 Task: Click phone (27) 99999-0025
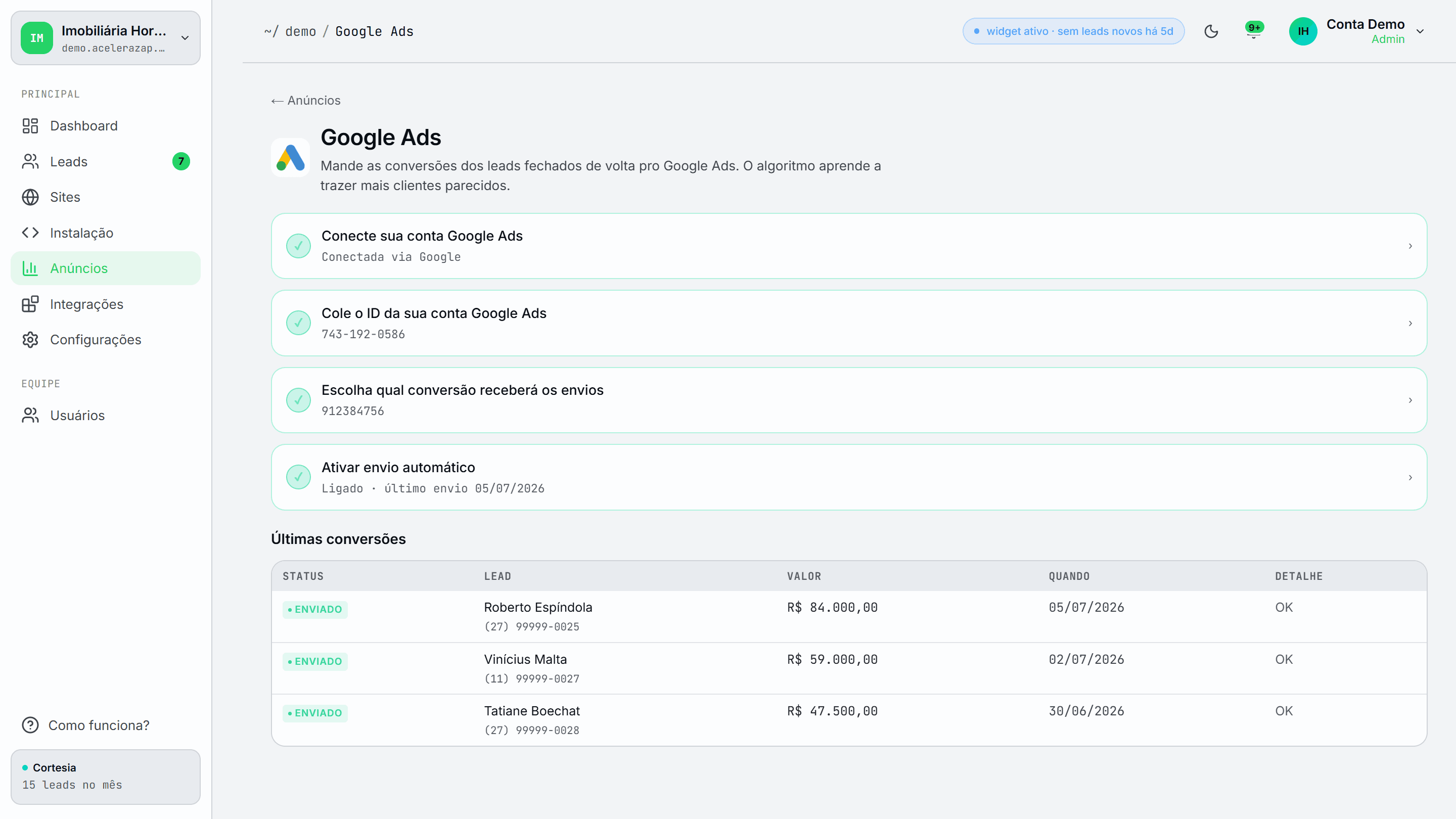[x=531, y=627]
